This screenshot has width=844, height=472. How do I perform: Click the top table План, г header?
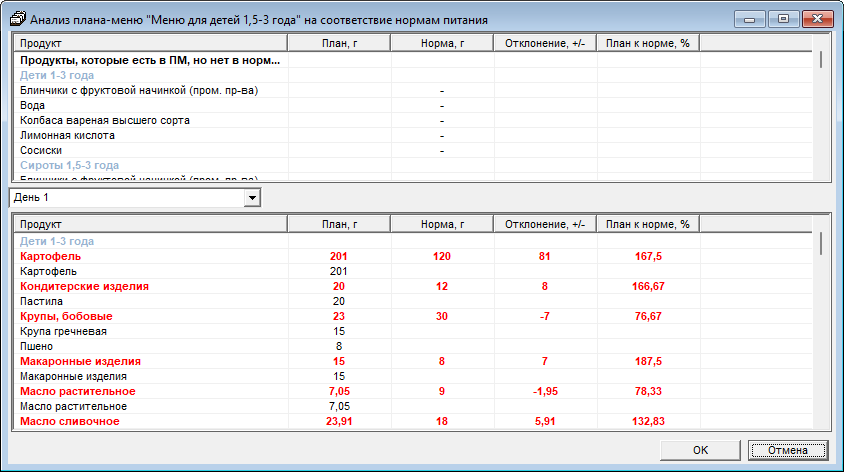coord(339,44)
